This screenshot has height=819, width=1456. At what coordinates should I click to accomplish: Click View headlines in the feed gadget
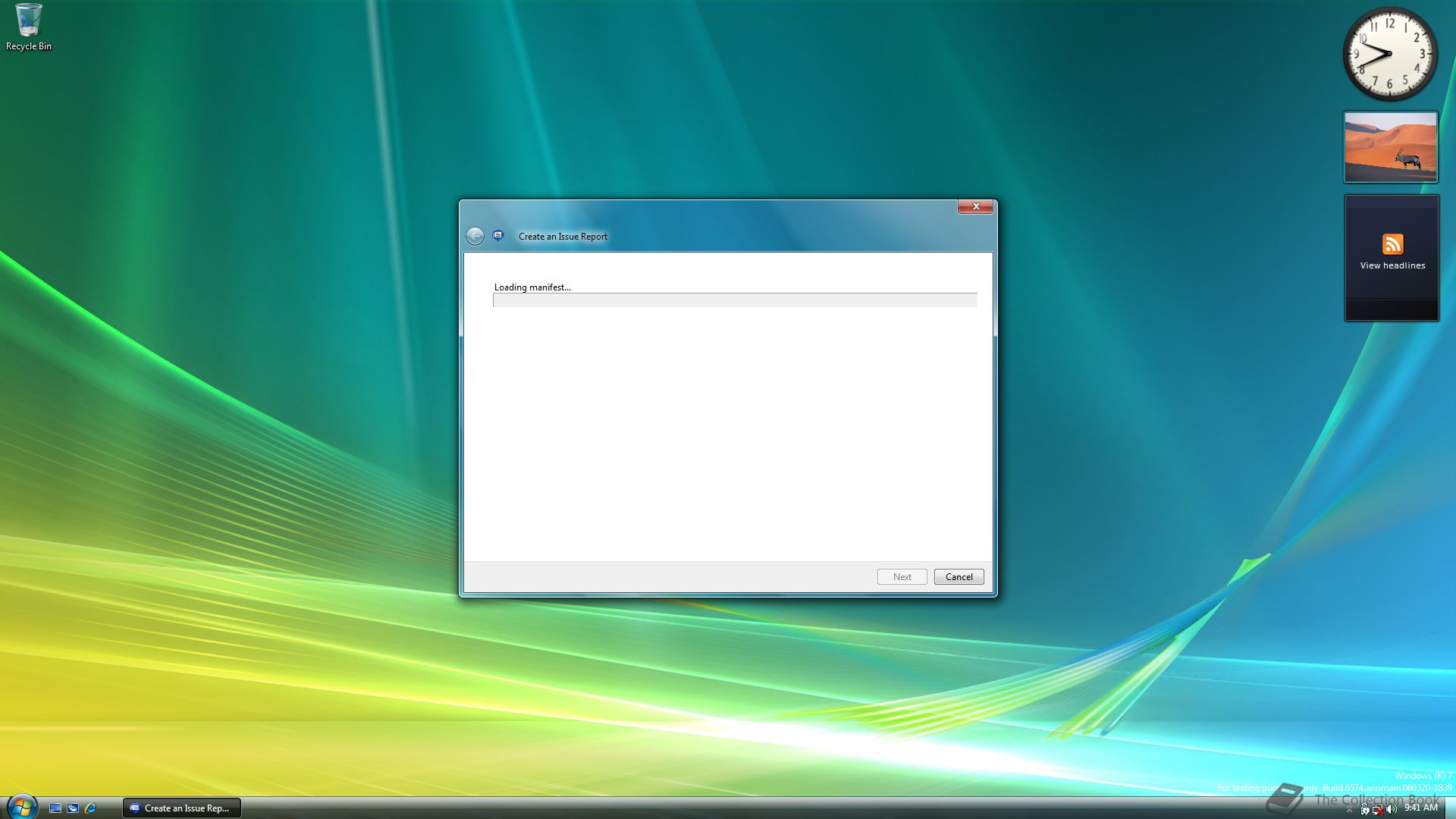coord(1392,265)
